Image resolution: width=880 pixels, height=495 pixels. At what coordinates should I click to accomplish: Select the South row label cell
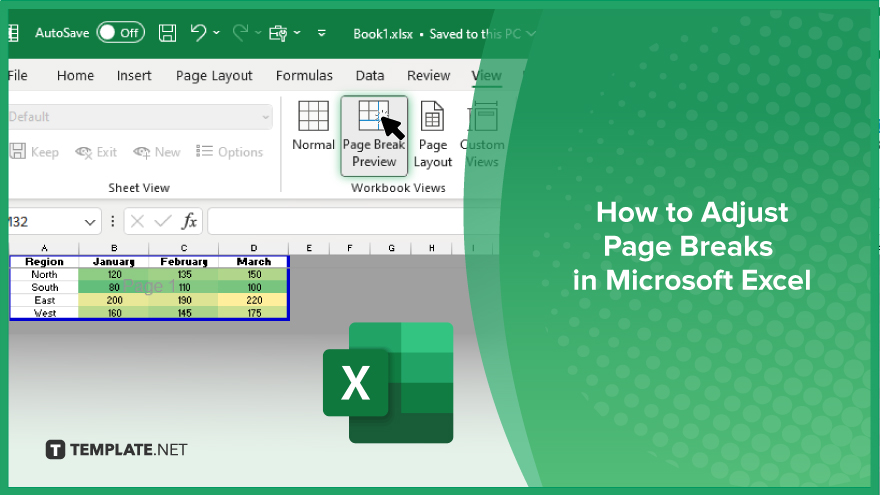tap(44, 287)
